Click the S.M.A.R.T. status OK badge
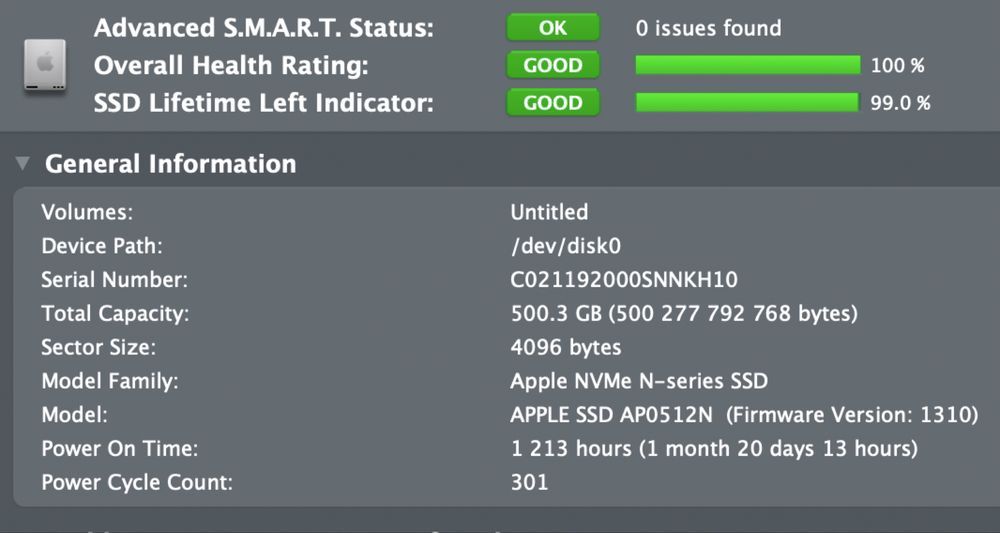This screenshot has width=1000, height=533. click(553, 28)
